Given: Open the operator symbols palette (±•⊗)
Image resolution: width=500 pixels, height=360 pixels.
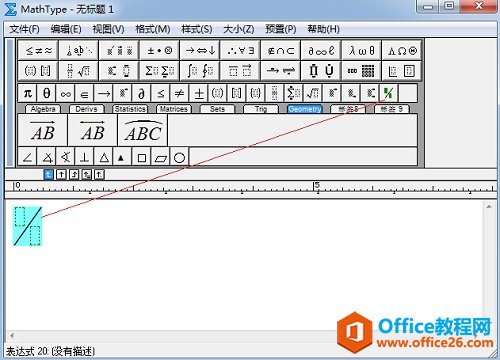Looking at the screenshot, I should [159, 51].
